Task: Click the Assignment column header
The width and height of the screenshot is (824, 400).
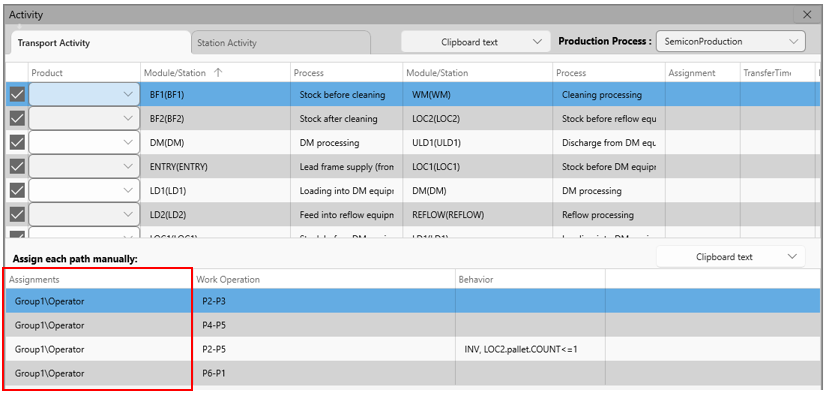Action: (x=693, y=73)
